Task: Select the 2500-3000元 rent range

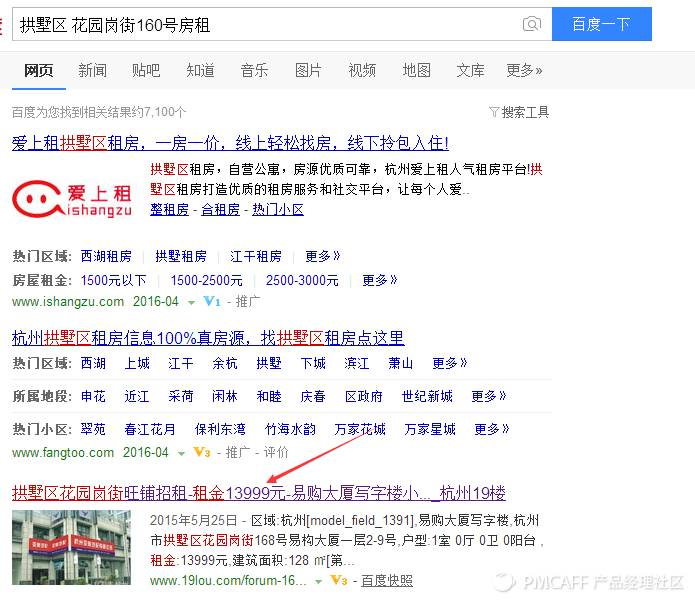Action: coord(302,280)
